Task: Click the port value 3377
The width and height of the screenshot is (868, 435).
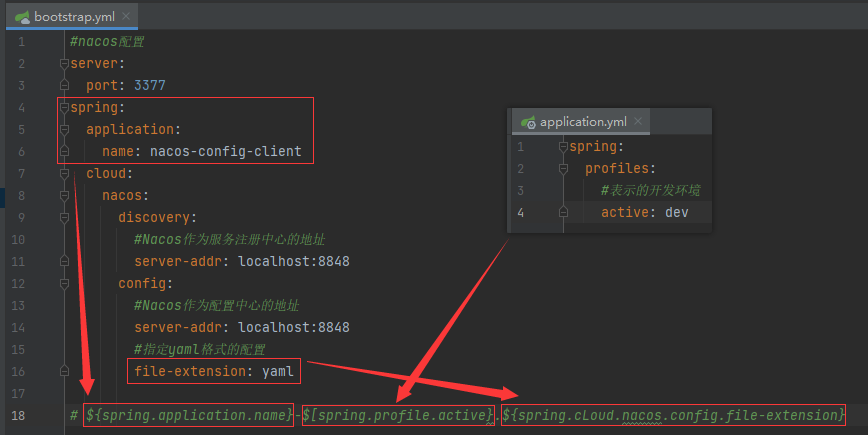Action: pos(149,85)
